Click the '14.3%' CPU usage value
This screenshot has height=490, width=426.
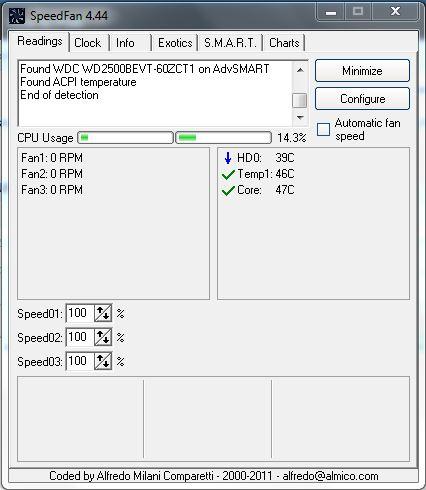pos(292,138)
